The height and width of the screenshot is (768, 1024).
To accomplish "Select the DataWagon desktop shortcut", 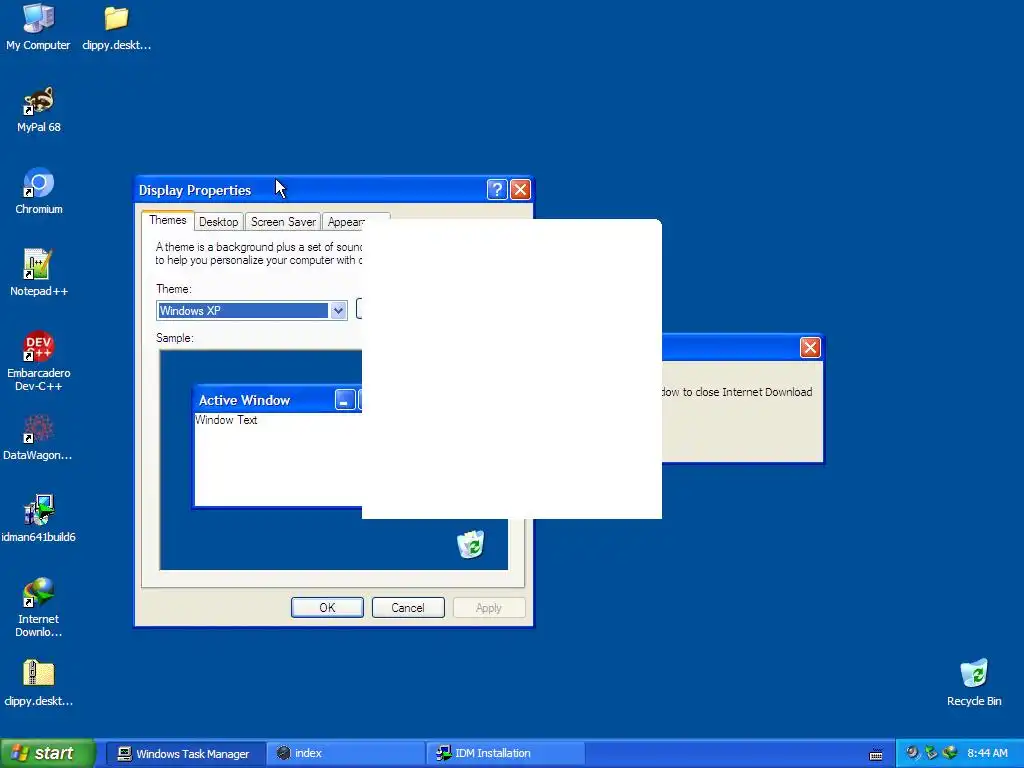I will pyautogui.click(x=38, y=438).
